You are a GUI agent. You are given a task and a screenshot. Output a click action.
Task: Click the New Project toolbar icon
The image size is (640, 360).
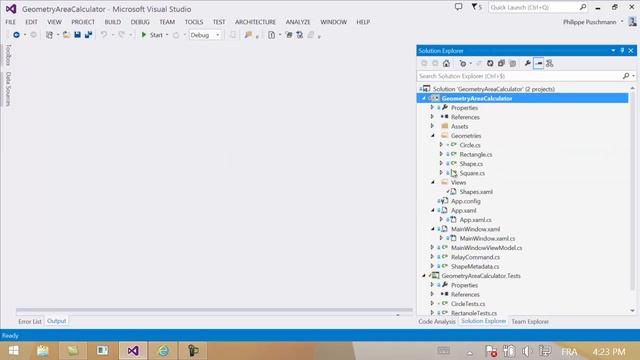point(49,35)
